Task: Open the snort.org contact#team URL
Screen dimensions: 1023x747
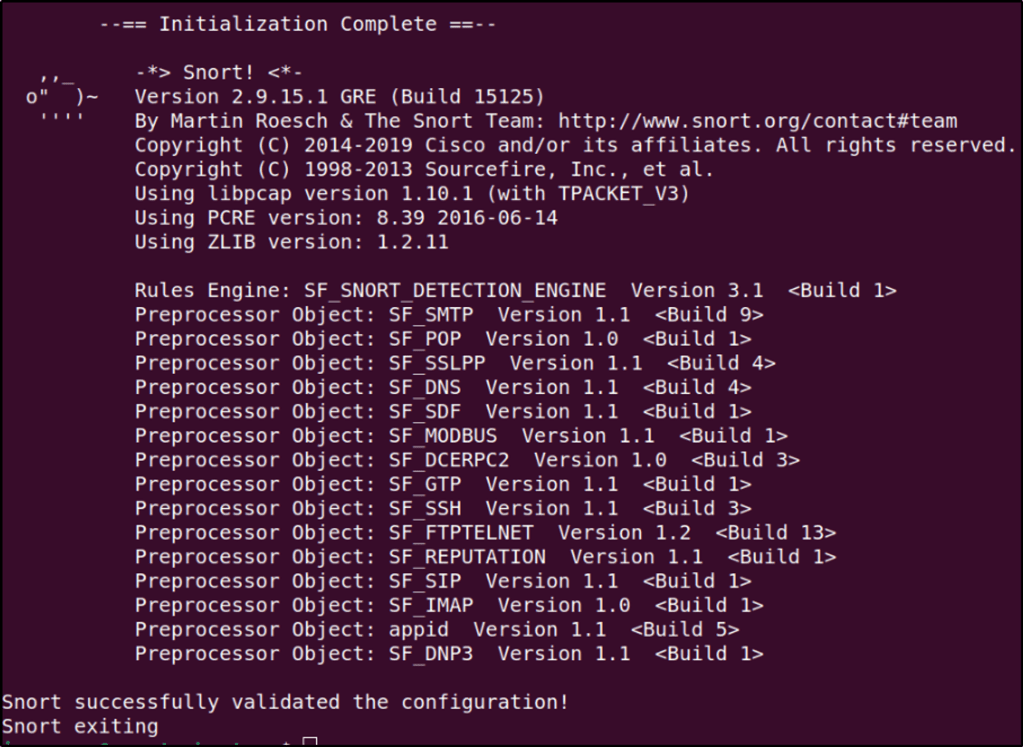Action: point(757,121)
